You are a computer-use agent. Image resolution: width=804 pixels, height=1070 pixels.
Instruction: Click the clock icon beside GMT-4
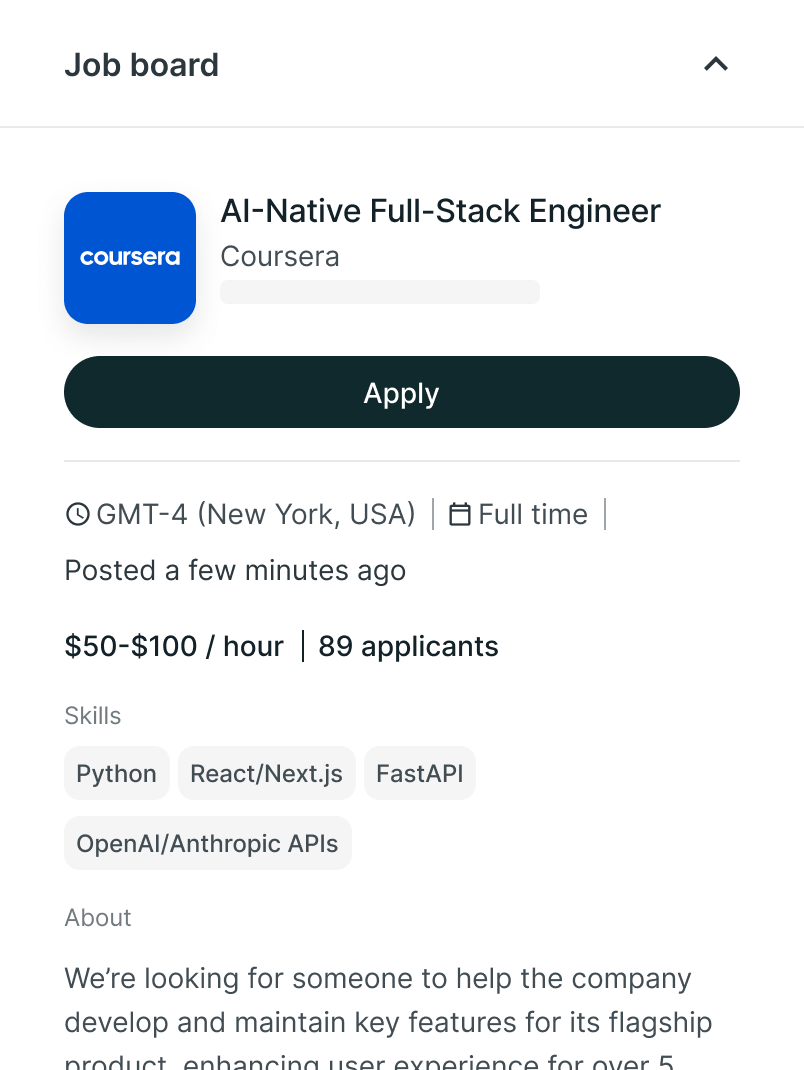78,515
